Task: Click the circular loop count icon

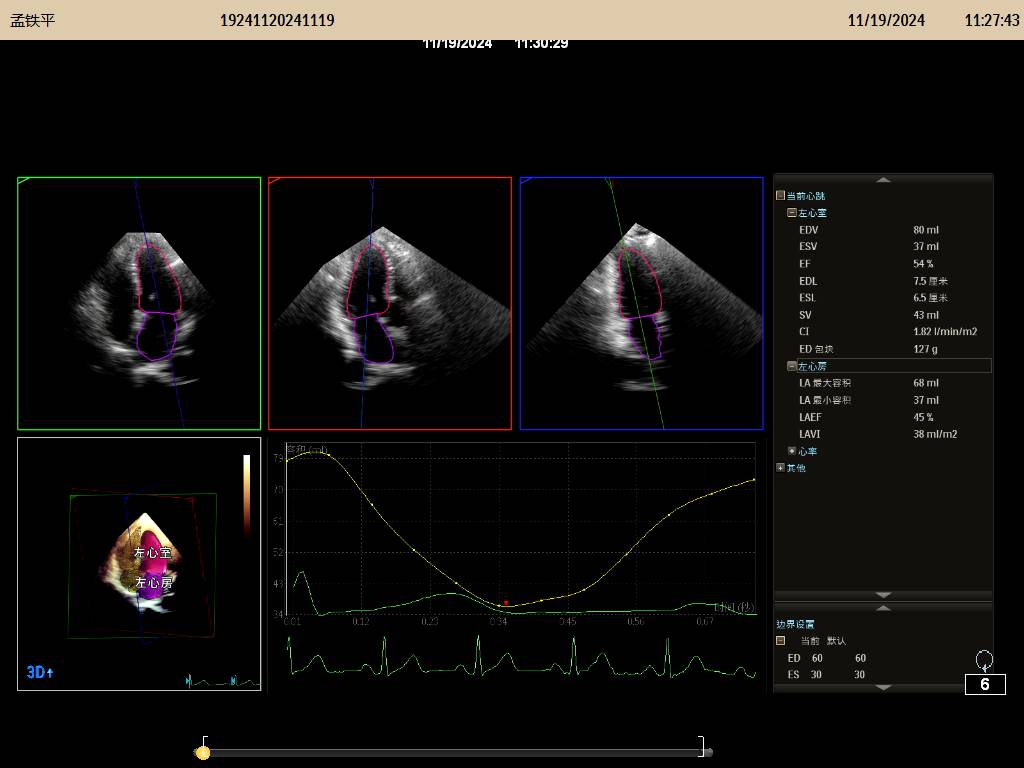Action: [984, 659]
